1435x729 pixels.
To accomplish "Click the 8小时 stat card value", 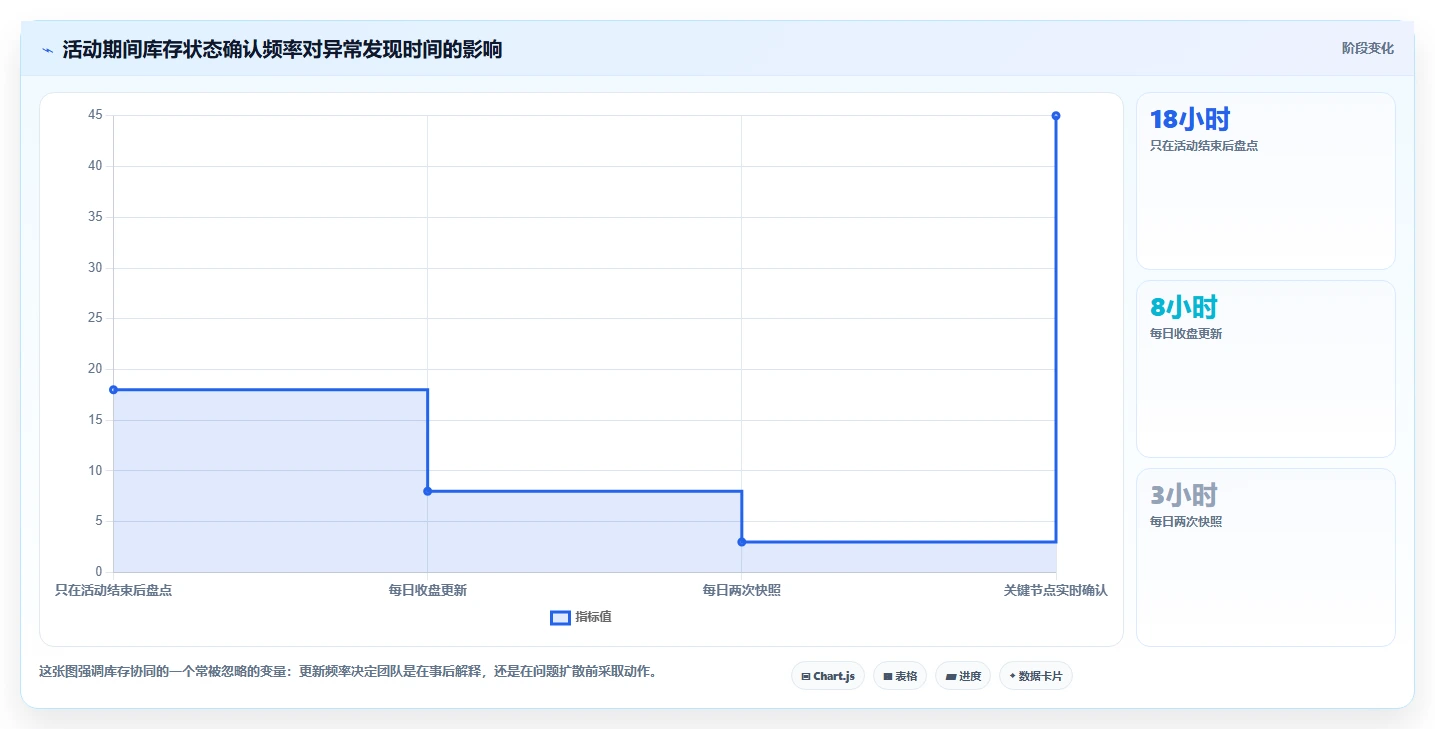I will click(x=1184, y=308).
